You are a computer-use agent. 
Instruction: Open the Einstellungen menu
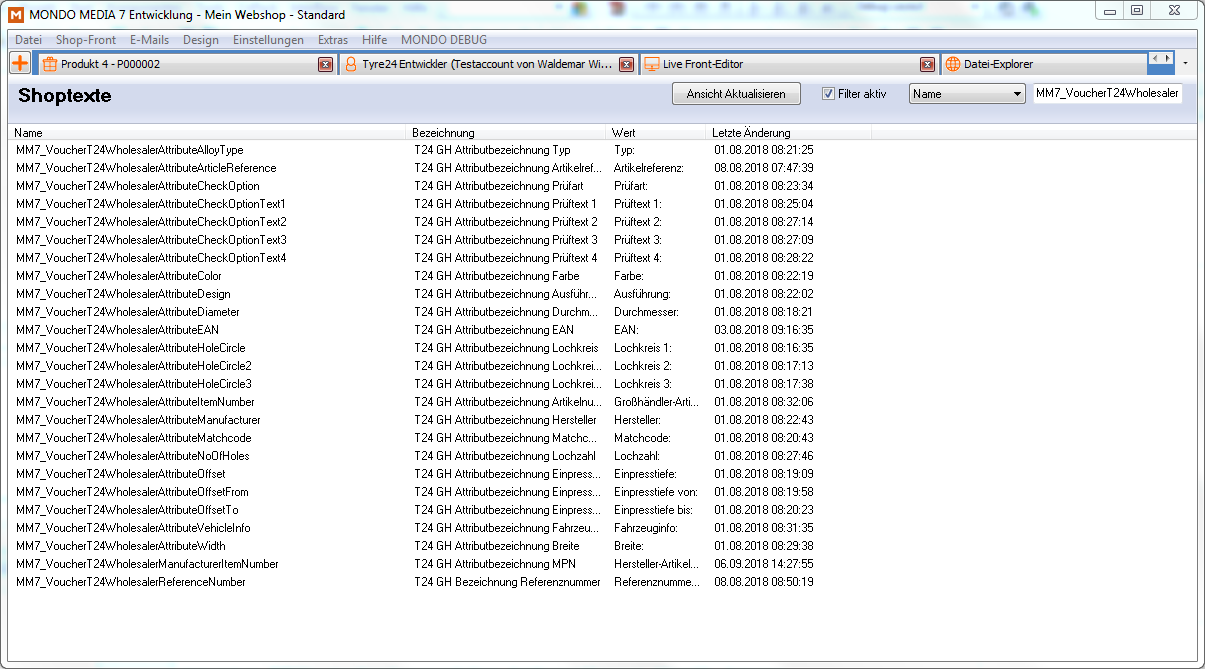(x=268, y=40)
